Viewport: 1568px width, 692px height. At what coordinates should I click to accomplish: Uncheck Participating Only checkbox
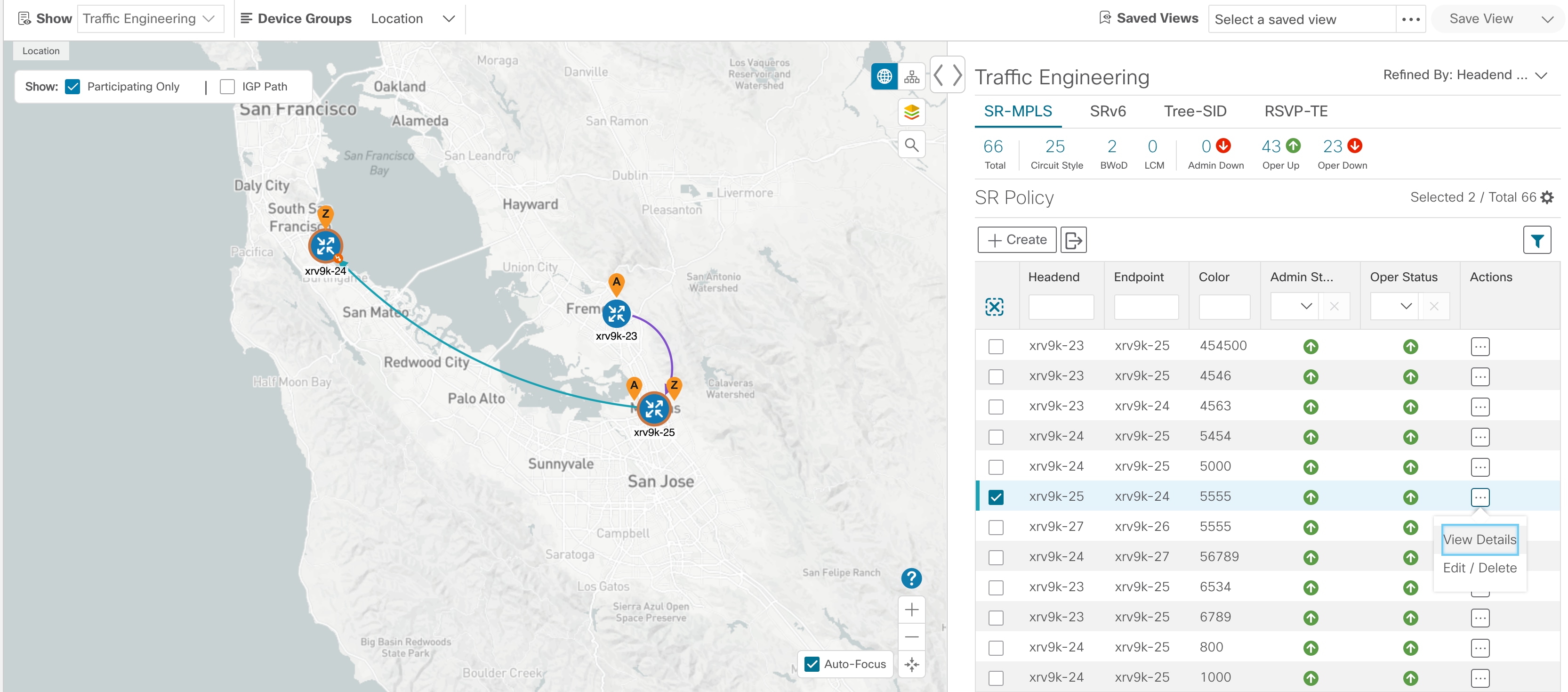pos(73,87)
